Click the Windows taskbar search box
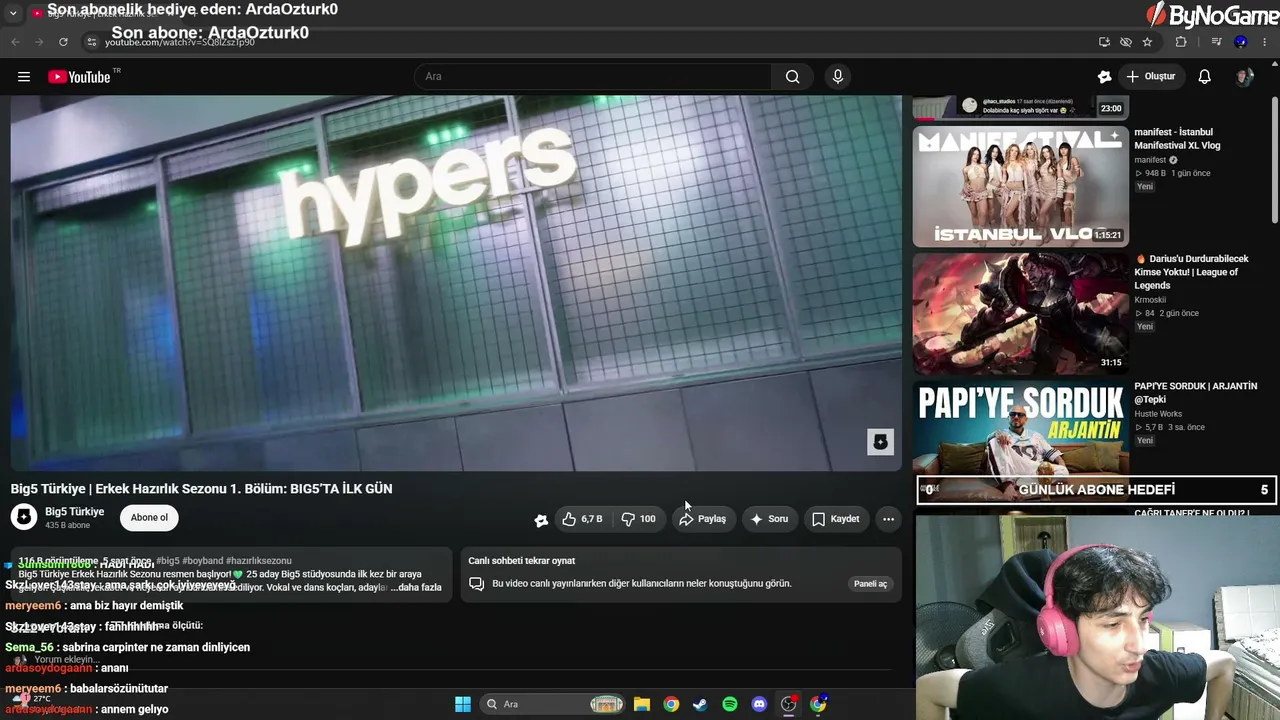 (553, 704)
